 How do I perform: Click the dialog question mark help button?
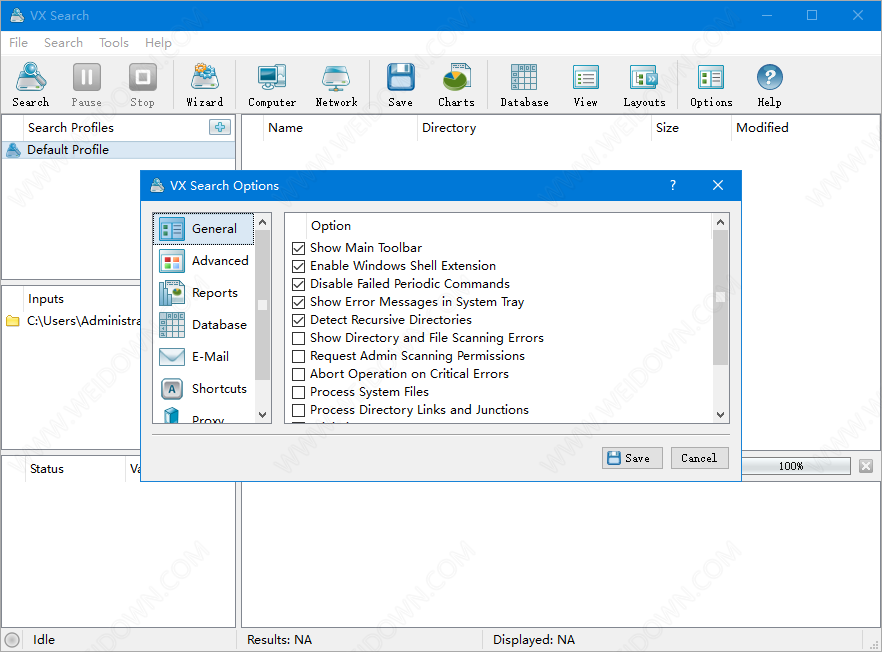pyautogui.click(x=673, y=185)
